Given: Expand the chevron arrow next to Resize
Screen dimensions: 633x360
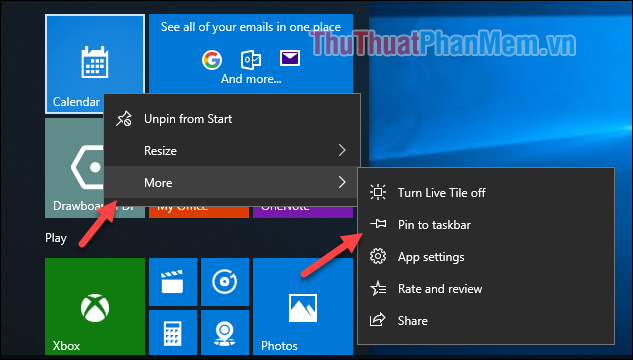Looking at the screenshot, I should [x=342, y=150].
